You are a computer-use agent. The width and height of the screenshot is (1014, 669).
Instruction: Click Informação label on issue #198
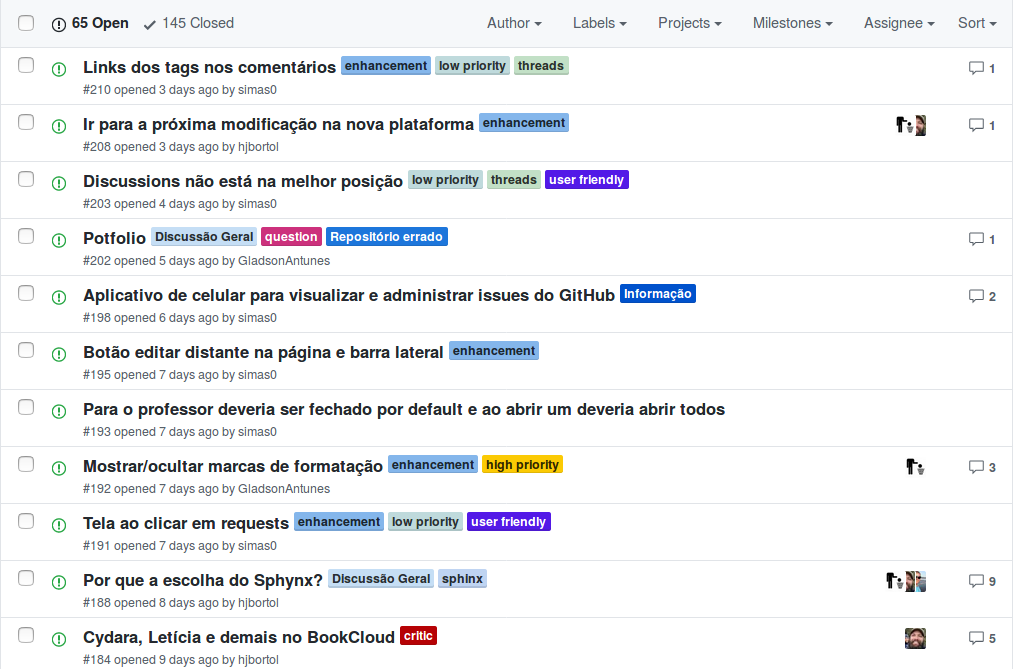point(658,294)
